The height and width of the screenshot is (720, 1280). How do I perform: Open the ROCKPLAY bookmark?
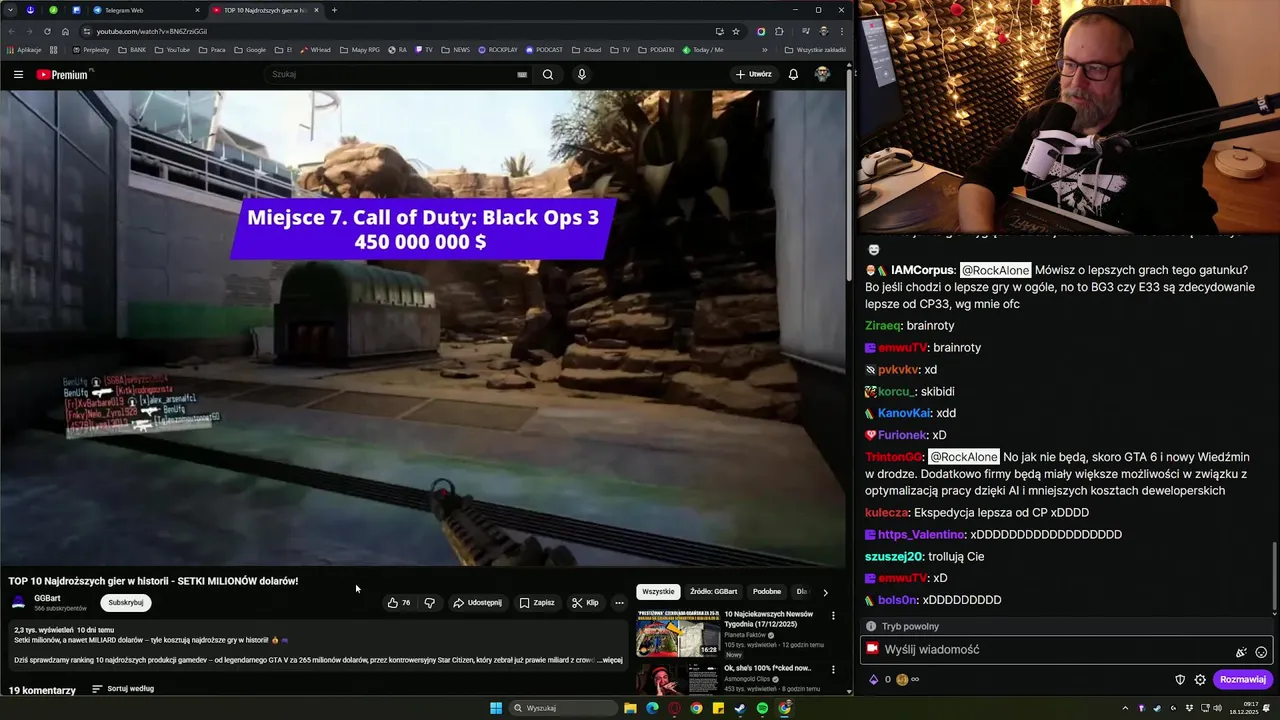click(498, 50)
